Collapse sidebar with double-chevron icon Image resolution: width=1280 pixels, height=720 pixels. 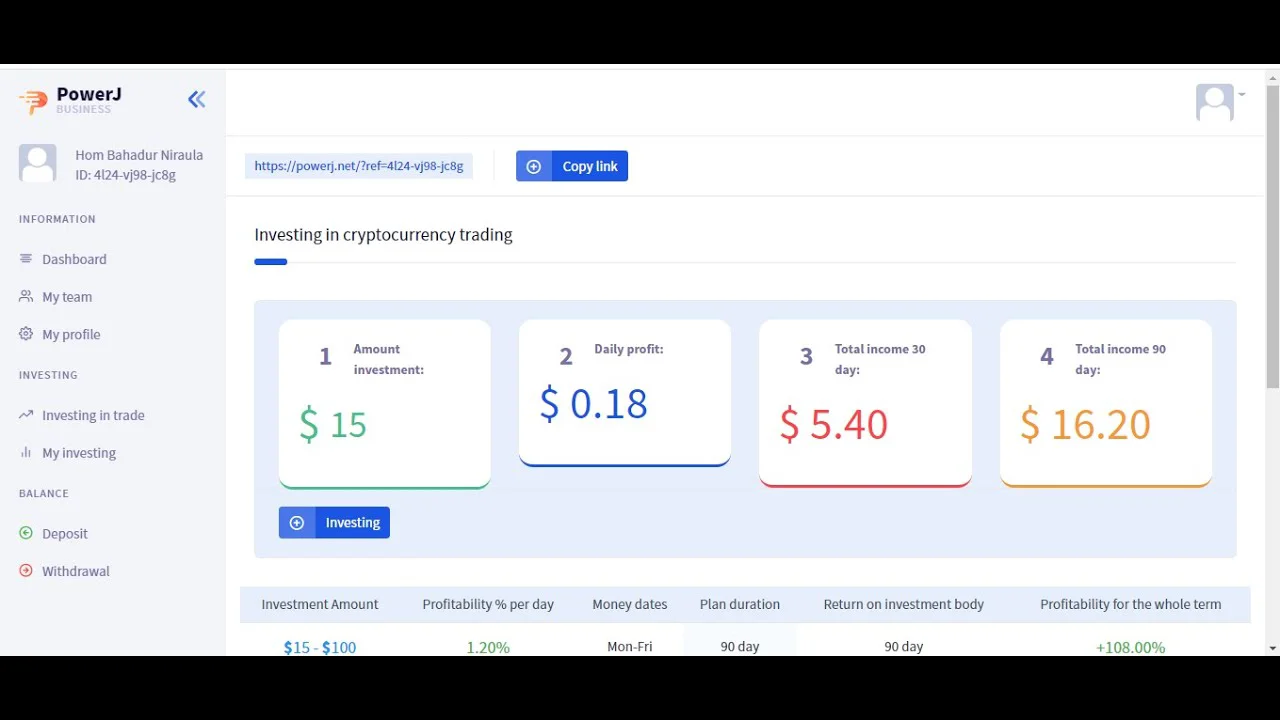point(197,99)
